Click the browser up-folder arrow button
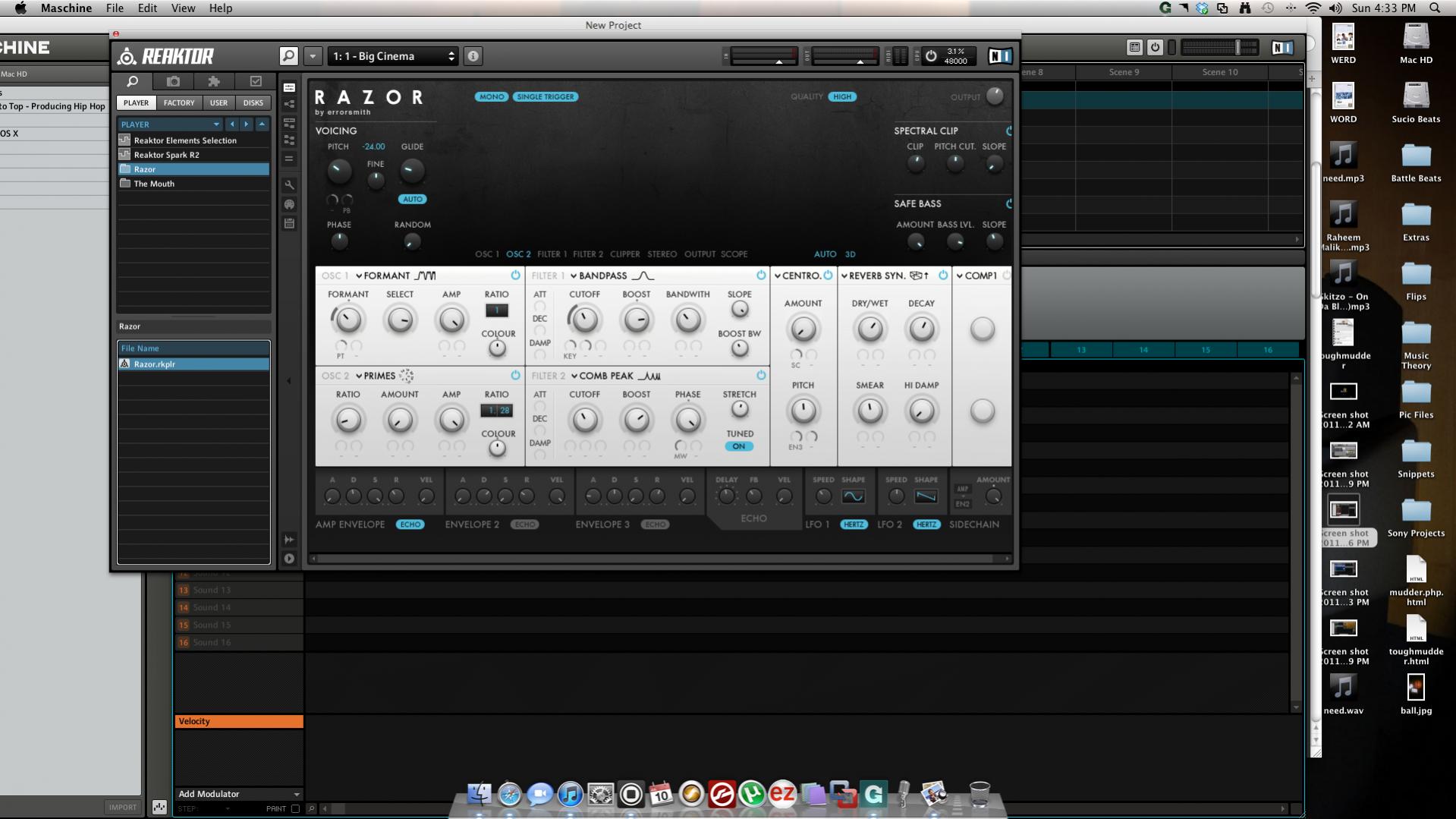1456x819 pixels. [x=262, y=124]
